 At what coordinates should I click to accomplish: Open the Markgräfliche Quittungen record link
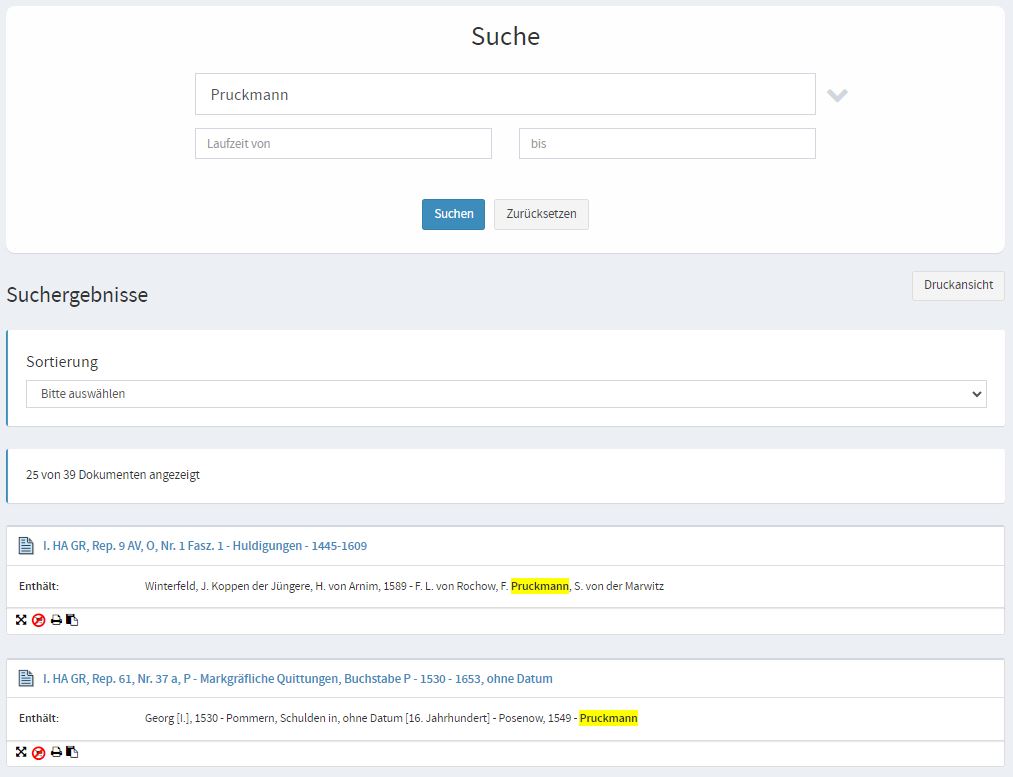point(297,678)
